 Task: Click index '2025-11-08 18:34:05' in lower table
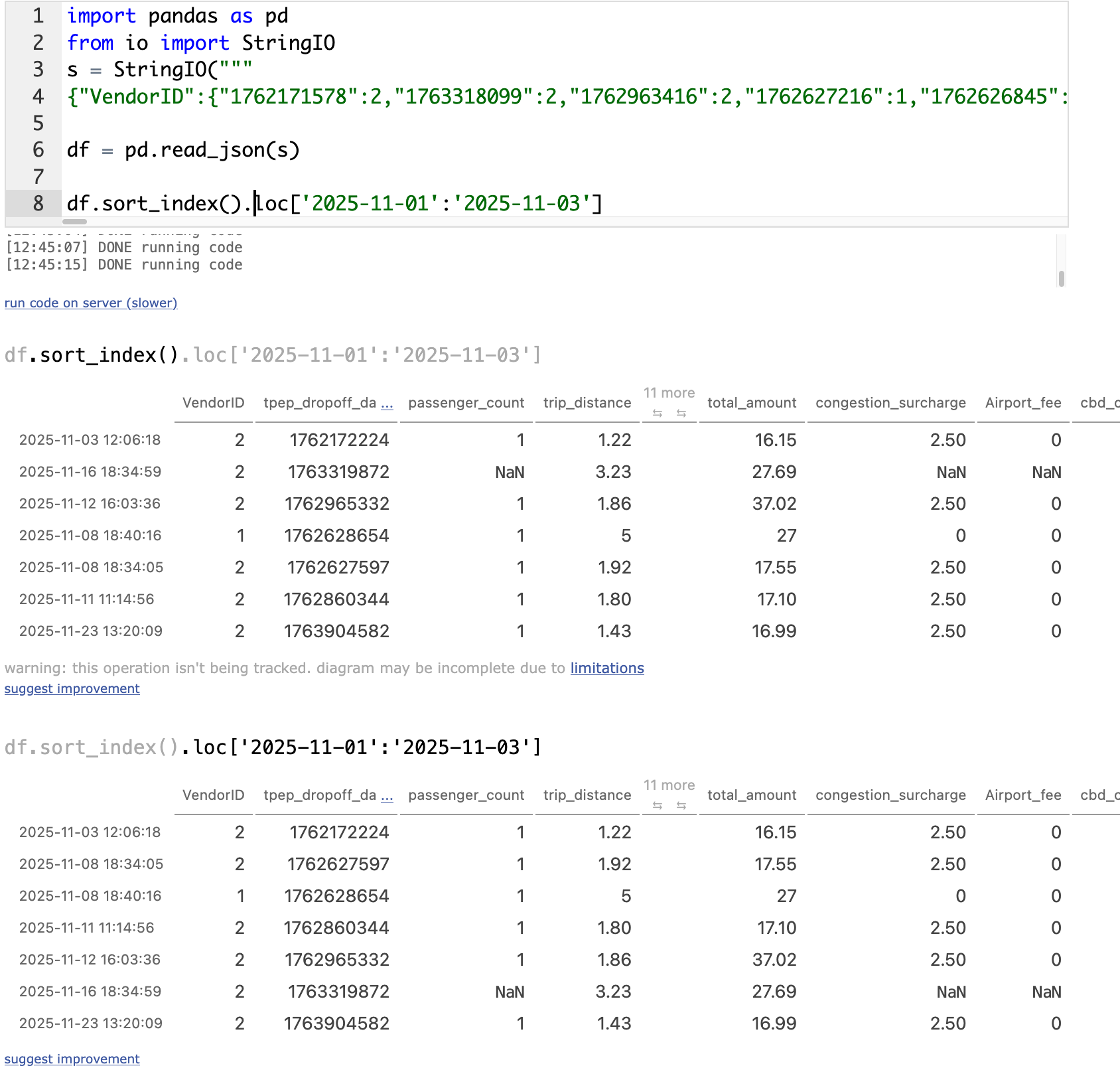tap(91, 864)
